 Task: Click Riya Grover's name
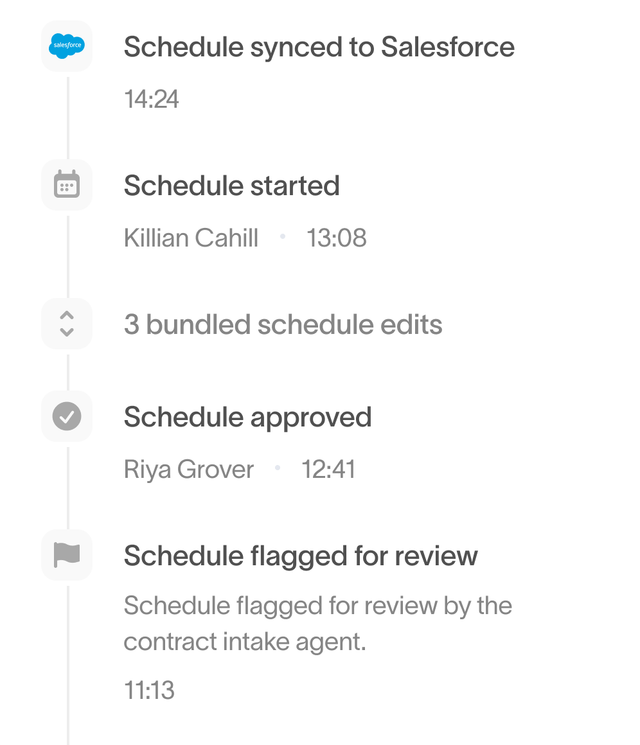(188, 469)
